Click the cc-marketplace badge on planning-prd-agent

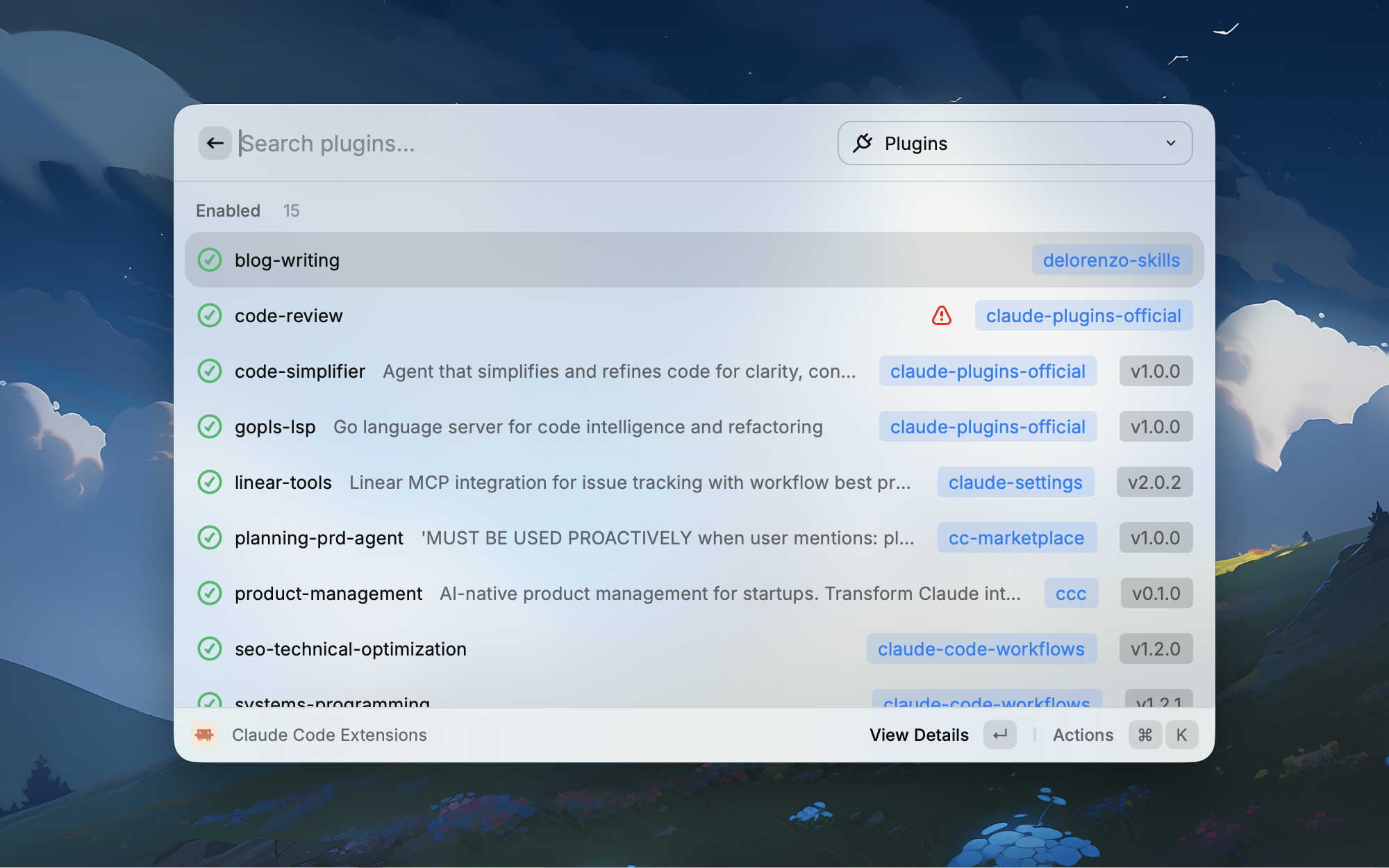click(1016, 537)
